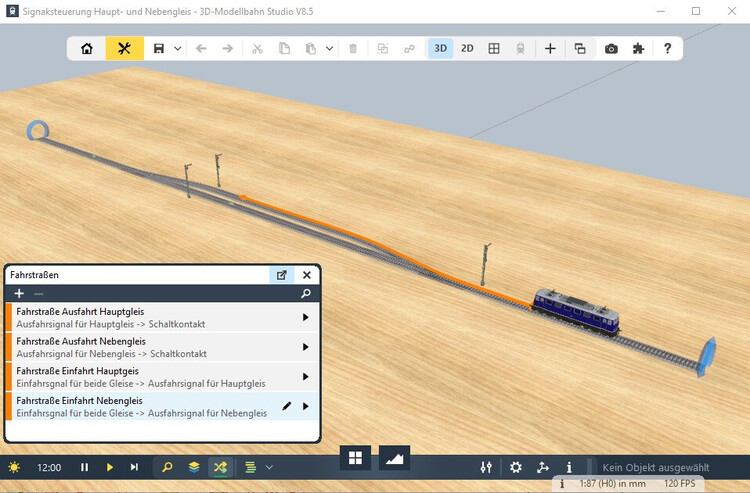The height and width of the screenshot is (493, 750).
Task: Open the plugins puzzle piece icon
Action: coord(639,48)
